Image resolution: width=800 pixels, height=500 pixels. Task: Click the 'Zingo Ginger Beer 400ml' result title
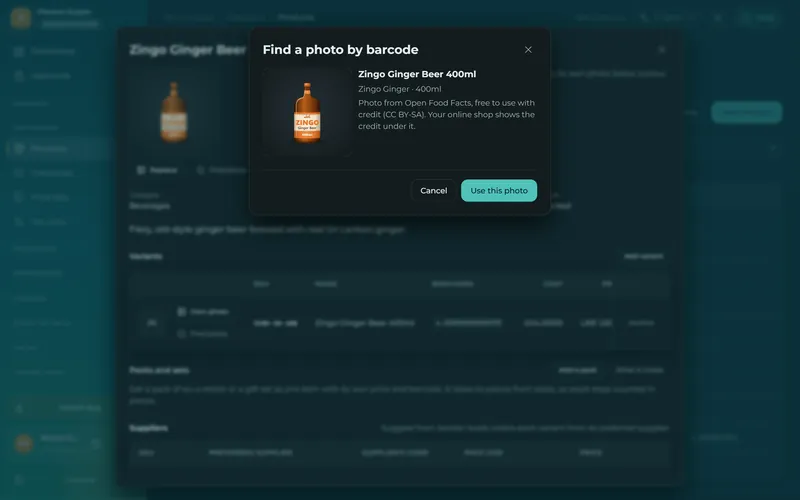417,74
